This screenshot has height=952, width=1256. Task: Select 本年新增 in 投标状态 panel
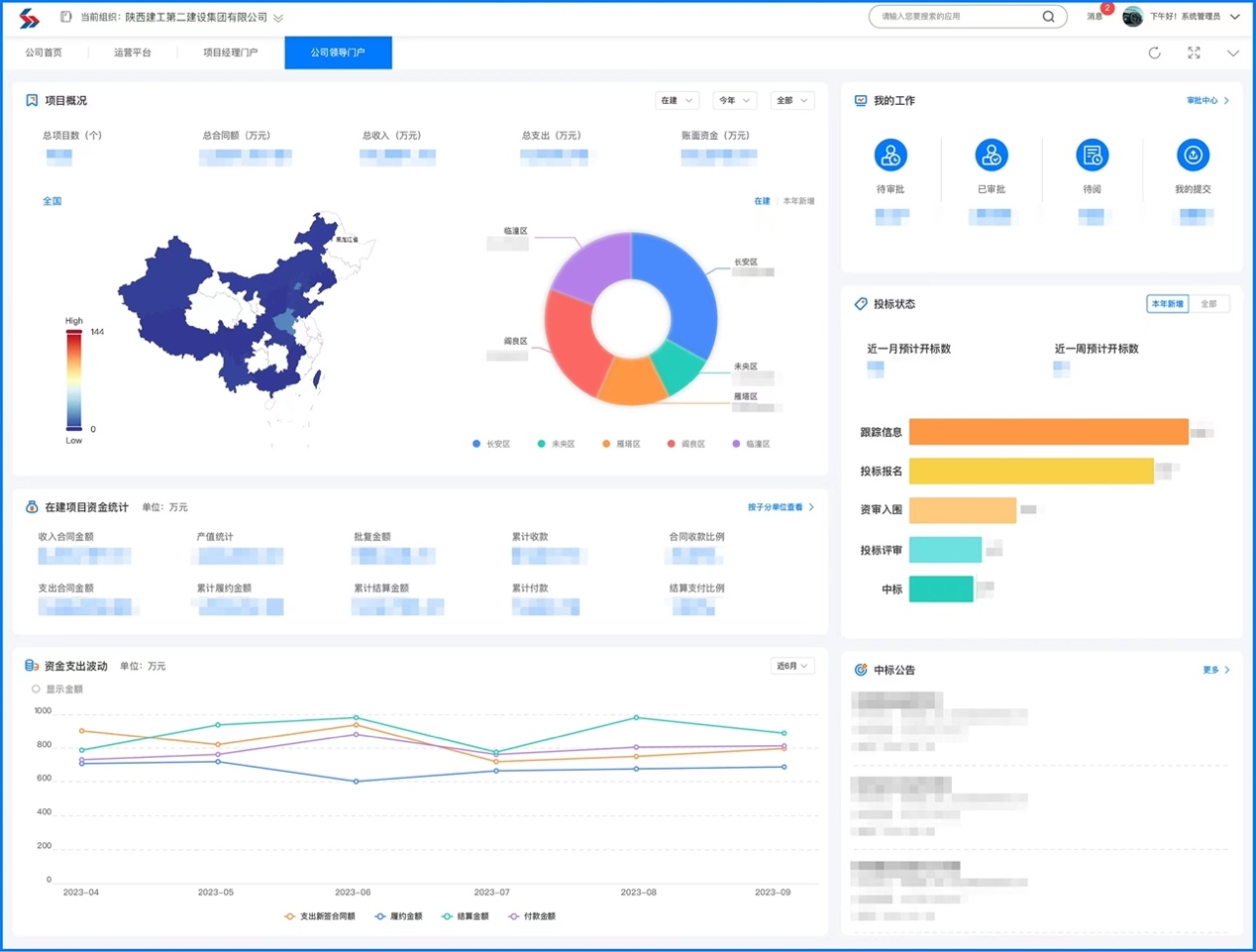tap(1168, 304)
